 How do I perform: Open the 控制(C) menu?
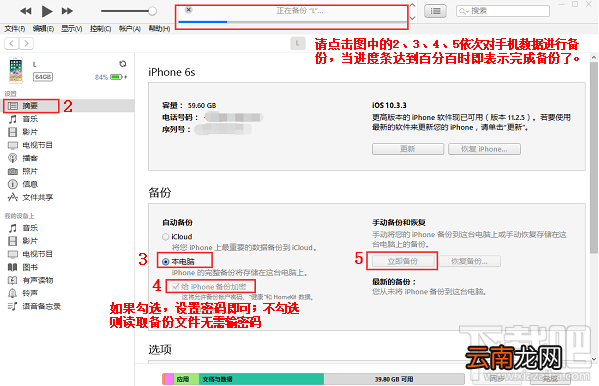pos(100,29)
